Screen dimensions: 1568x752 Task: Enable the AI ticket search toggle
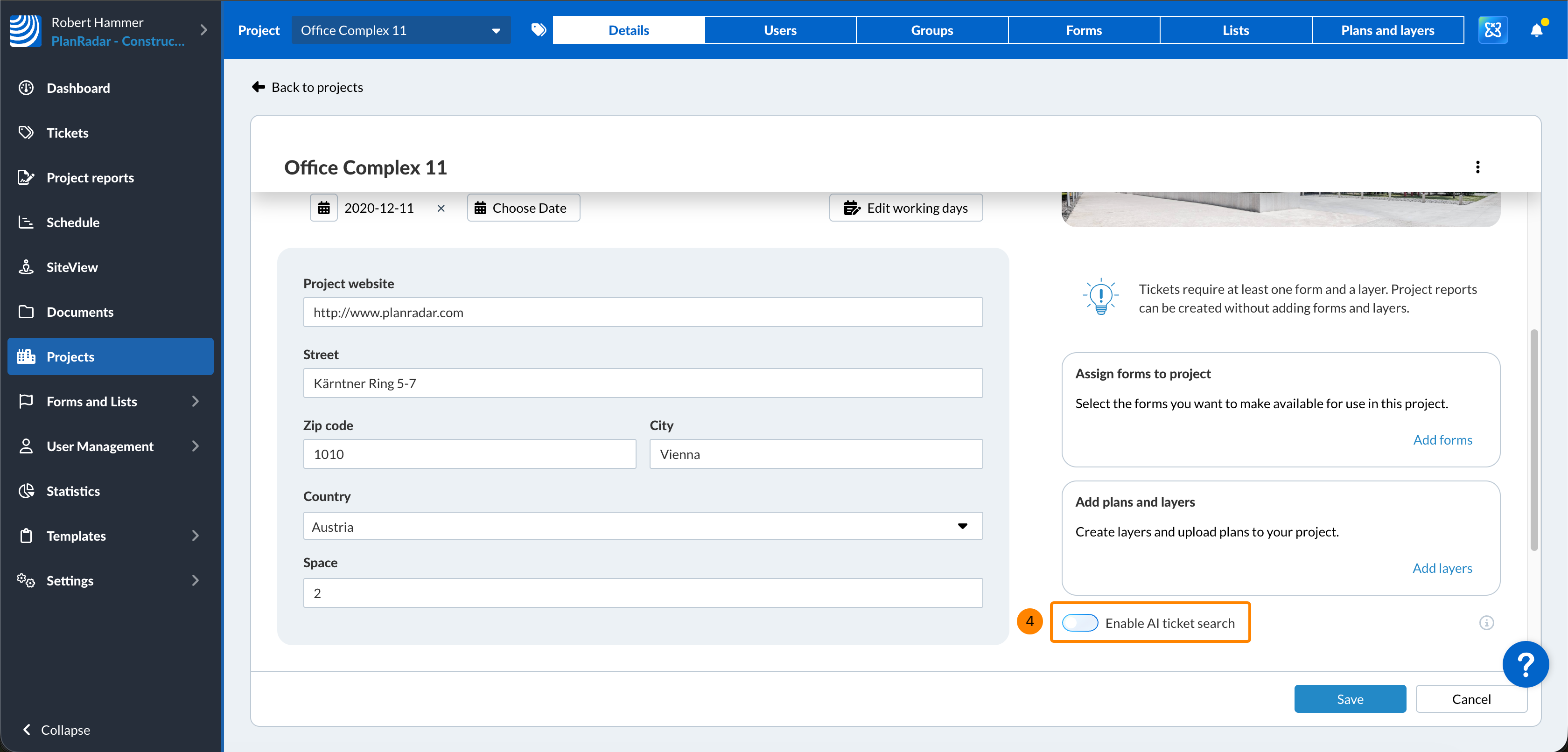[1080, 622]
